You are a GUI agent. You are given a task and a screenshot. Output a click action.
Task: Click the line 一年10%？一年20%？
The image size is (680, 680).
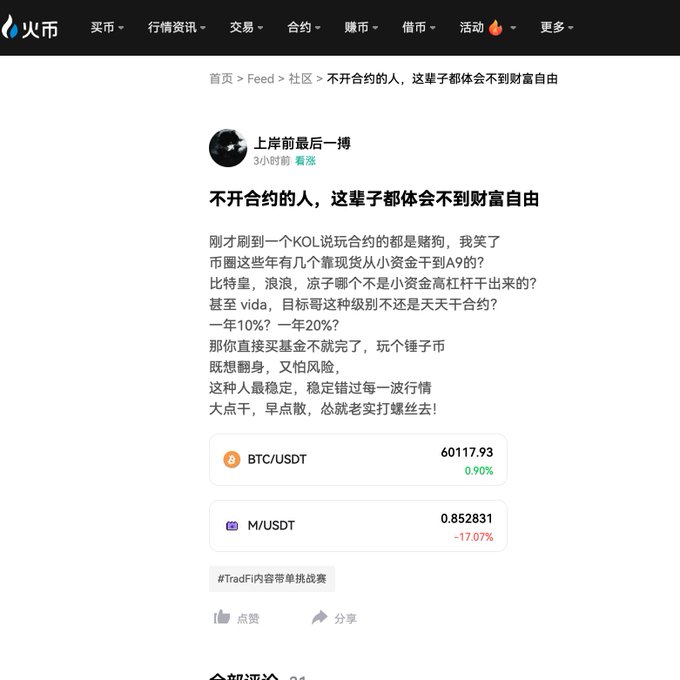pyautogui.click(x=274, y=325)
